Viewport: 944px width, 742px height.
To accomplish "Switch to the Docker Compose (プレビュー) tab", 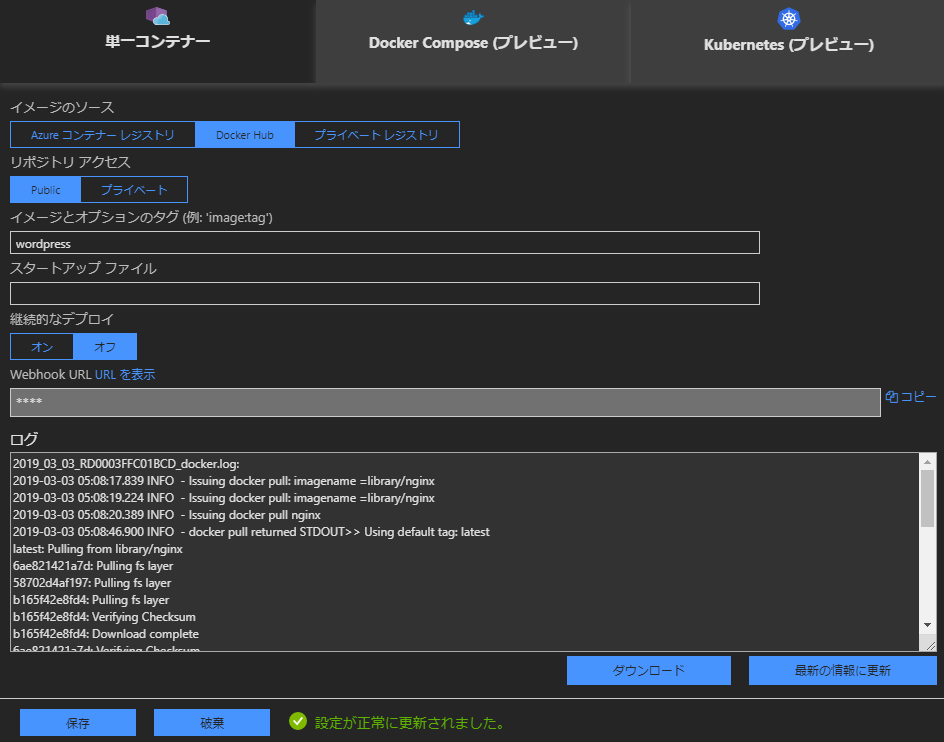I will click(x=473, y=41).
